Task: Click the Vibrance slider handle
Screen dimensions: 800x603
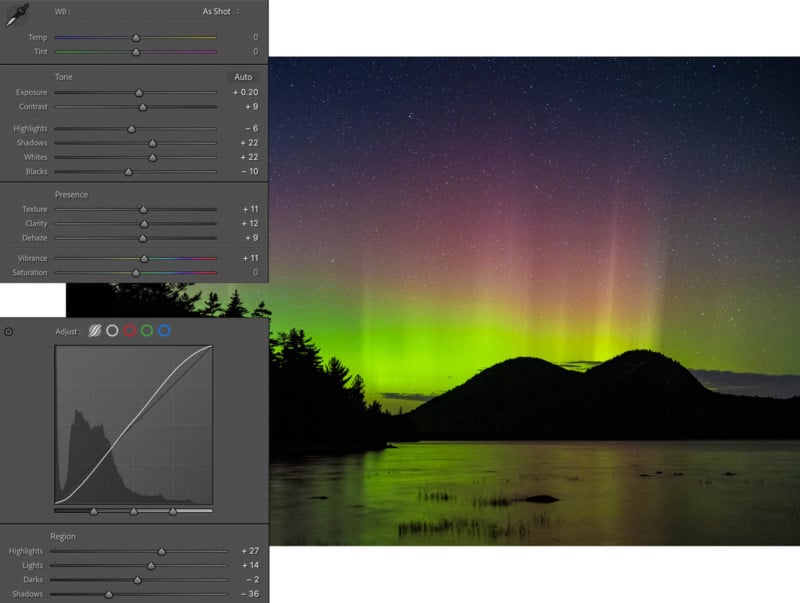Action: point(143,258)
